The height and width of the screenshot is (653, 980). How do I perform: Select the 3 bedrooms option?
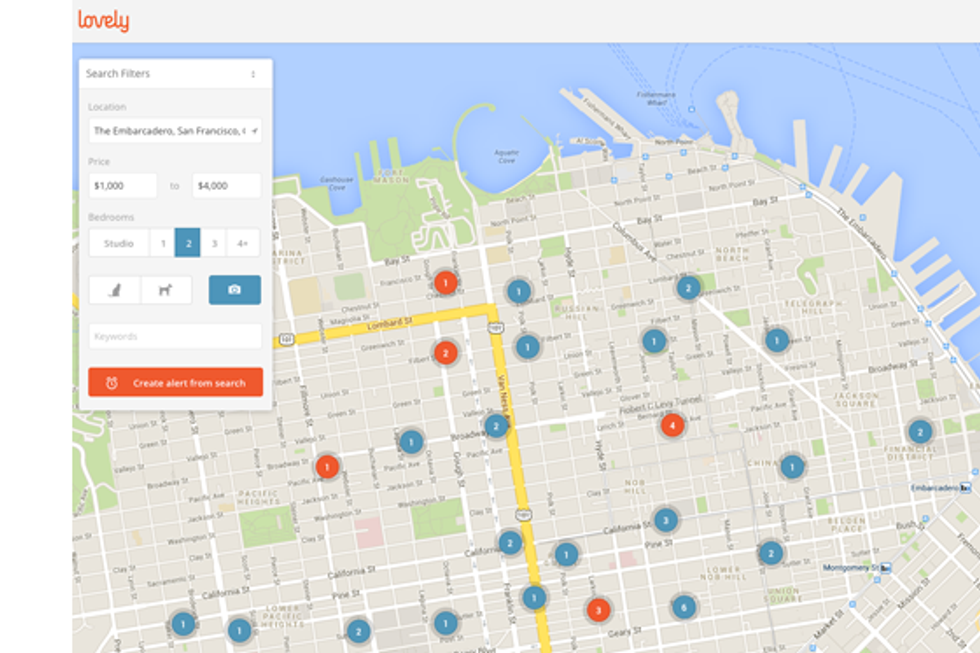(x=213, y=243)
